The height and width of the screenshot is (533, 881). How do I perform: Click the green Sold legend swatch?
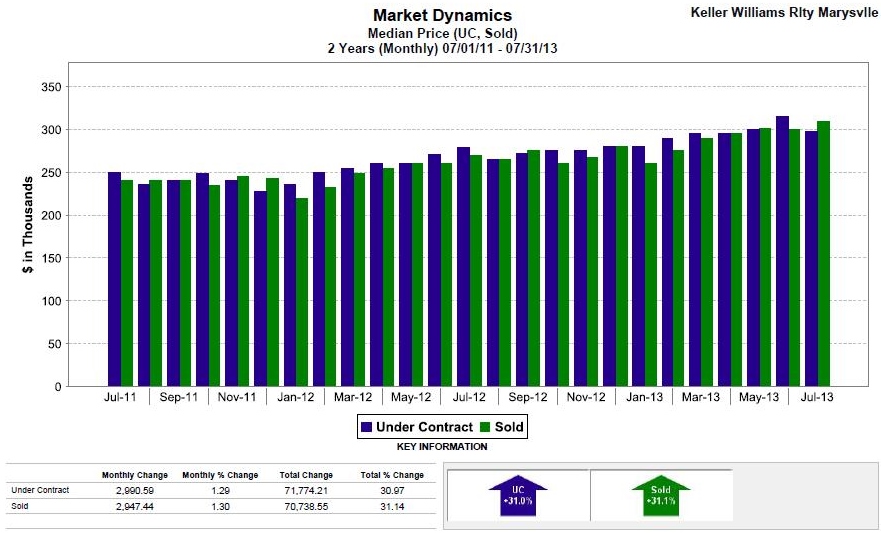click(x=485, y=427)
